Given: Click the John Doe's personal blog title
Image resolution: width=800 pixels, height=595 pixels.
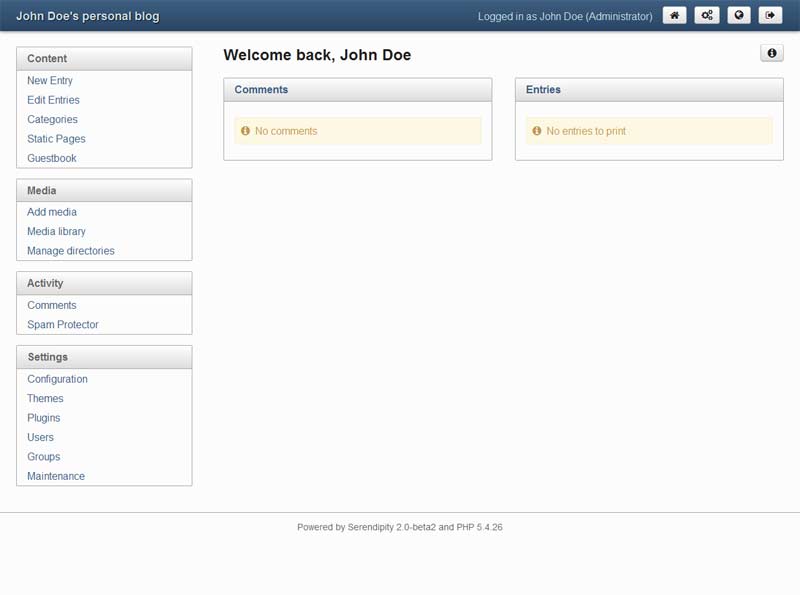Looking at the screenshot, I should point(87,16).
